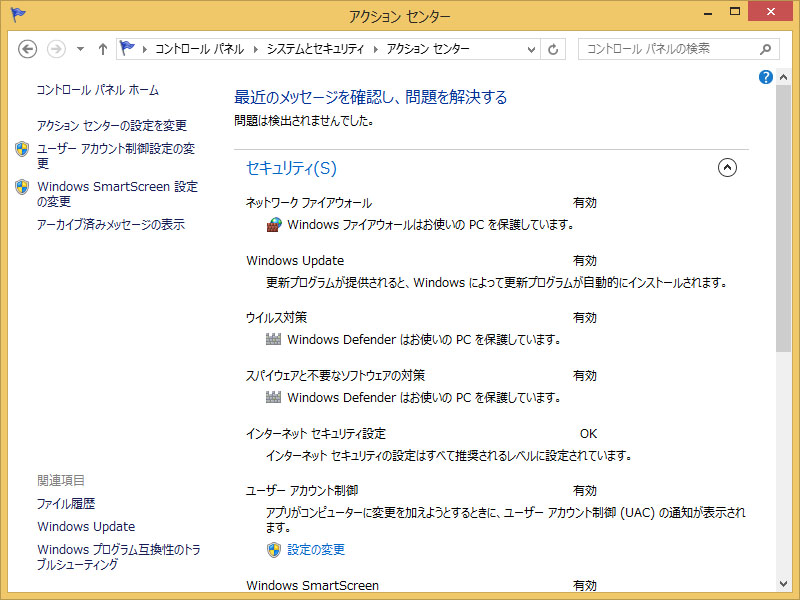Screen dimensions: 800x600
Task: Minimize the アクション センター window
Action: pos(708,12)
